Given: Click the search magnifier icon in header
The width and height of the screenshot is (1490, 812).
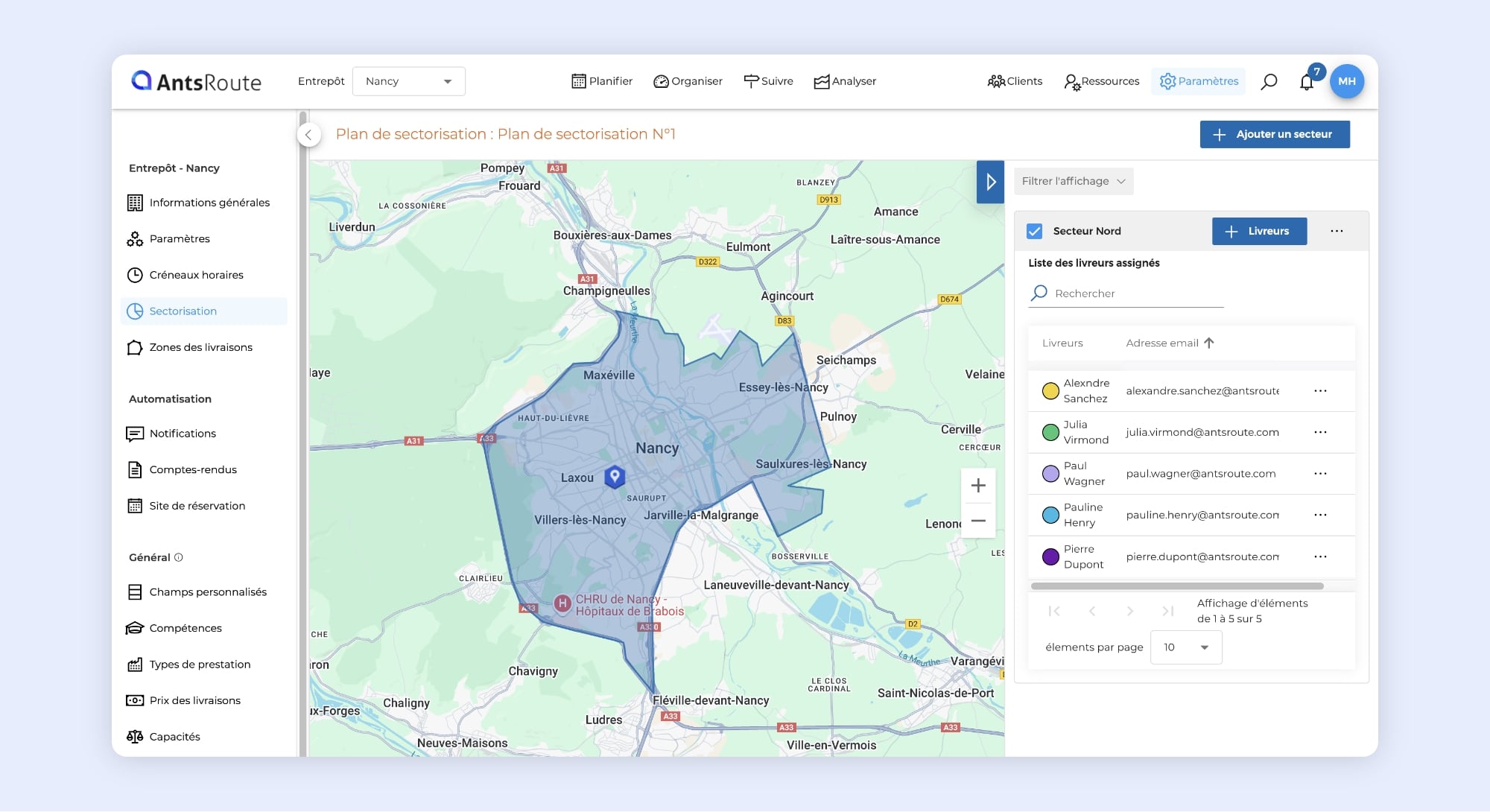Looking at the screenshot, I should click(1269, 81).
